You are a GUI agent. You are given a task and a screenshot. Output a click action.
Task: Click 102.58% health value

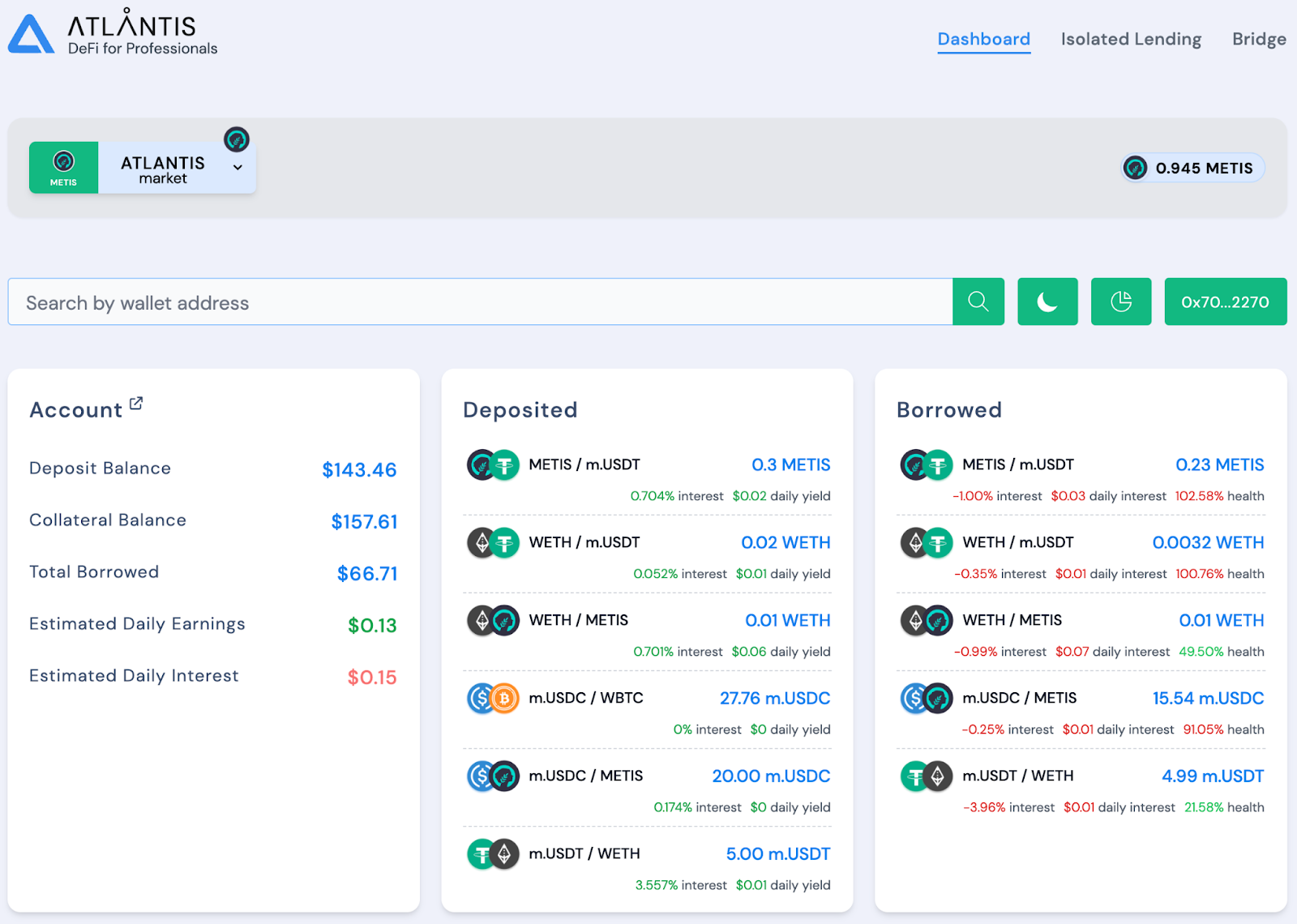(1198, 496)
